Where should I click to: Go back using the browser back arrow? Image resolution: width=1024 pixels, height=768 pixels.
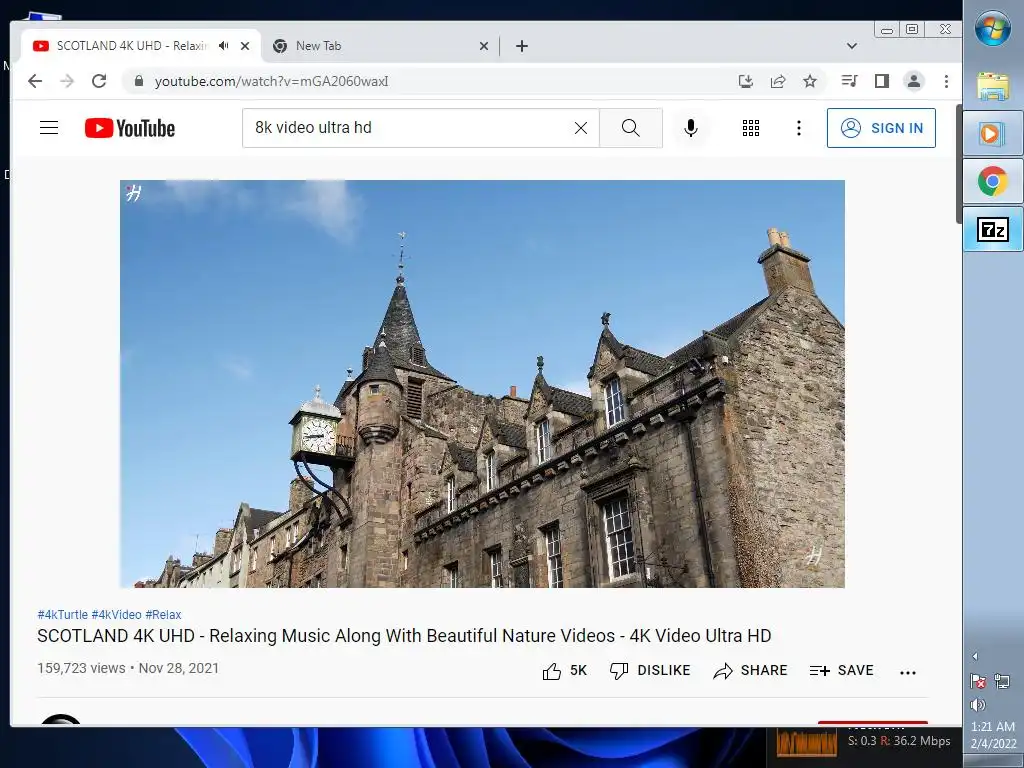pyautogui.click(x=35, y=81)
